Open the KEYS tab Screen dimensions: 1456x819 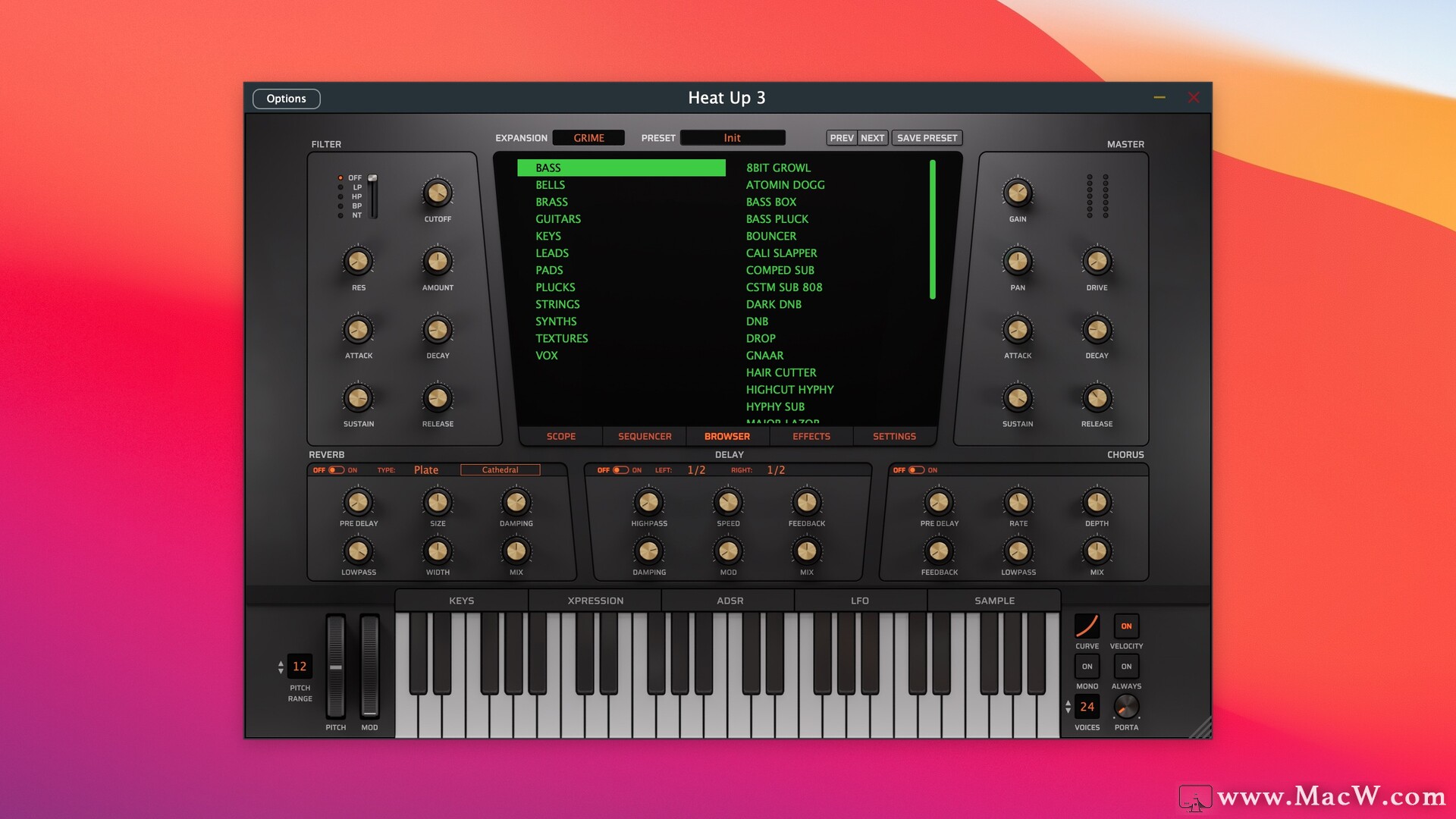tap(461, 601)
